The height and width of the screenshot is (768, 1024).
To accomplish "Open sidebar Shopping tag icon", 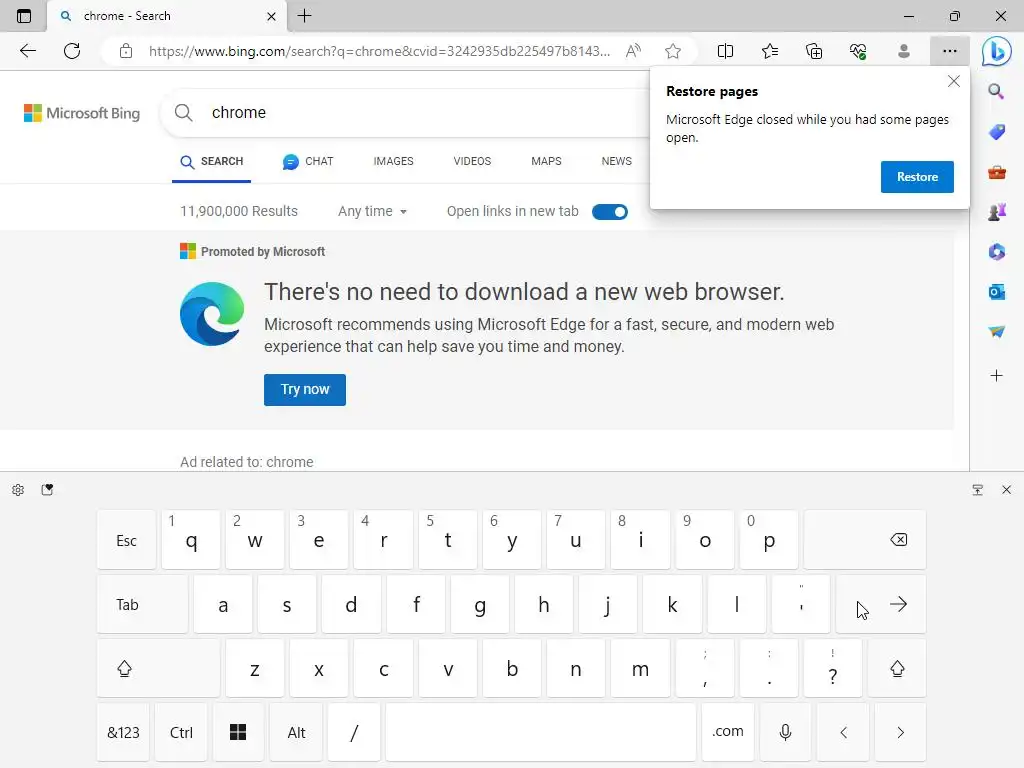I will pyautogui.click(x=996, y=132).
